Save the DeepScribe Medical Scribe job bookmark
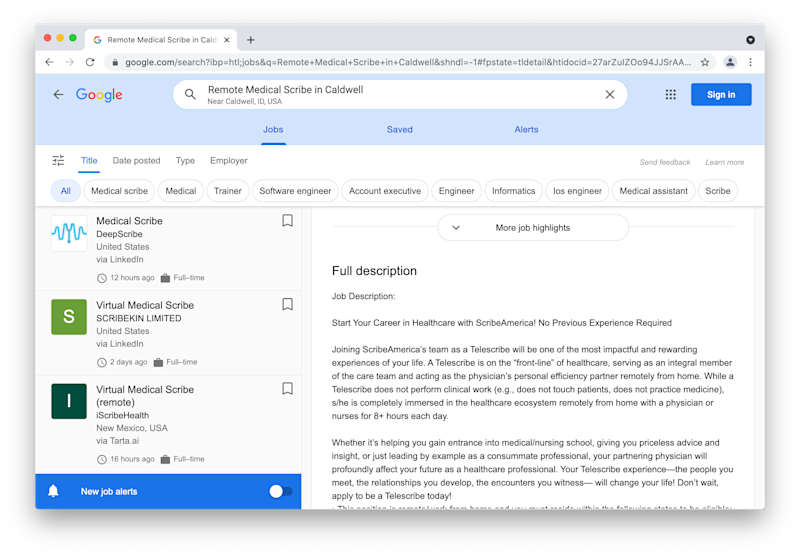800x556 pixels. [287, 220]
